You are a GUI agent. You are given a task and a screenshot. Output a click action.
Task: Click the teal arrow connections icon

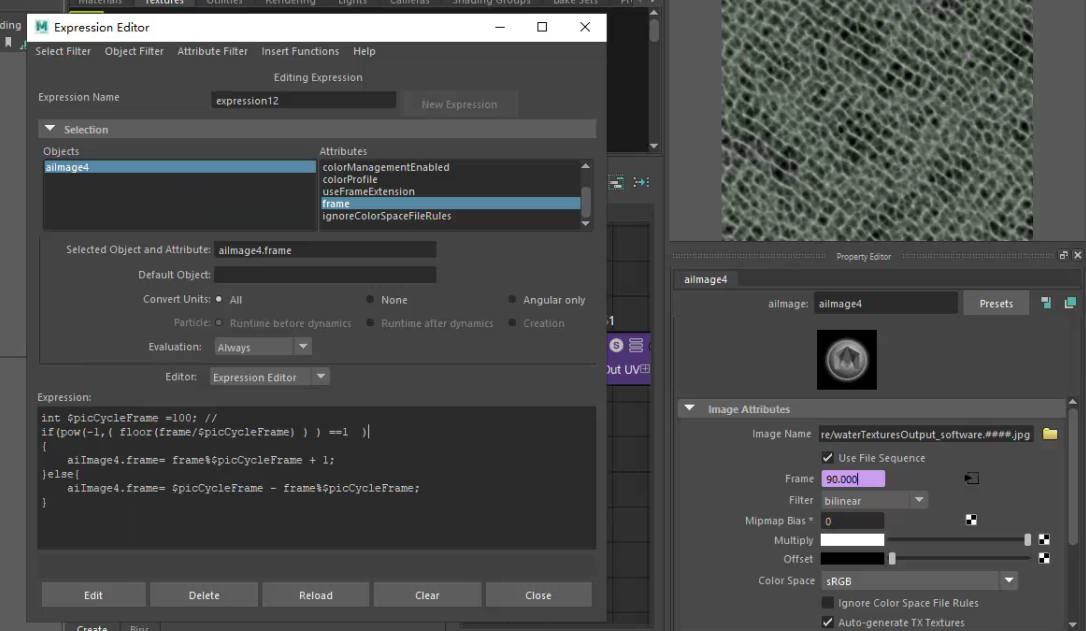click(641, 182)
